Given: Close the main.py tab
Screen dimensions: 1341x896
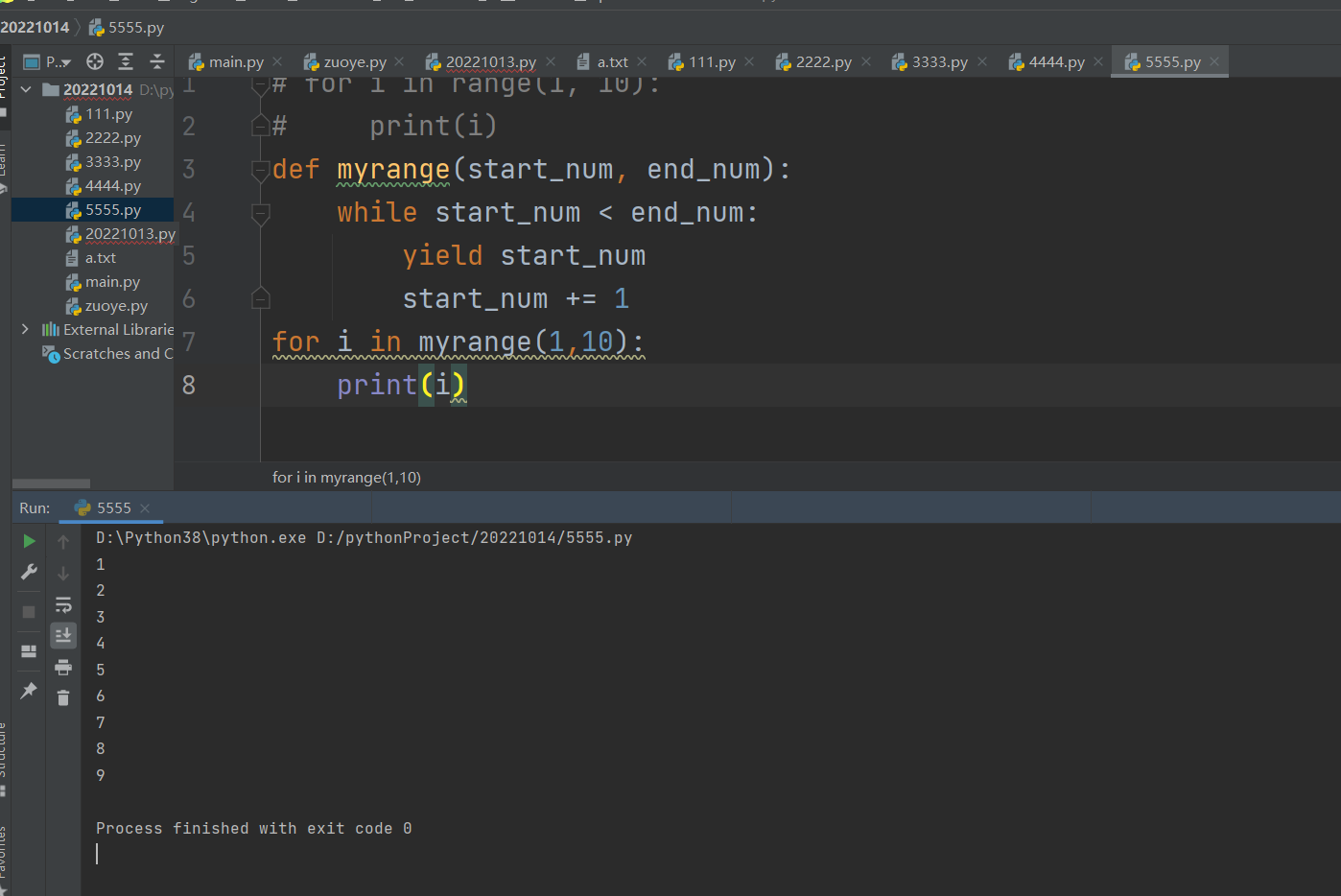Looking at the screenshot, I should (x=277, y=62).
